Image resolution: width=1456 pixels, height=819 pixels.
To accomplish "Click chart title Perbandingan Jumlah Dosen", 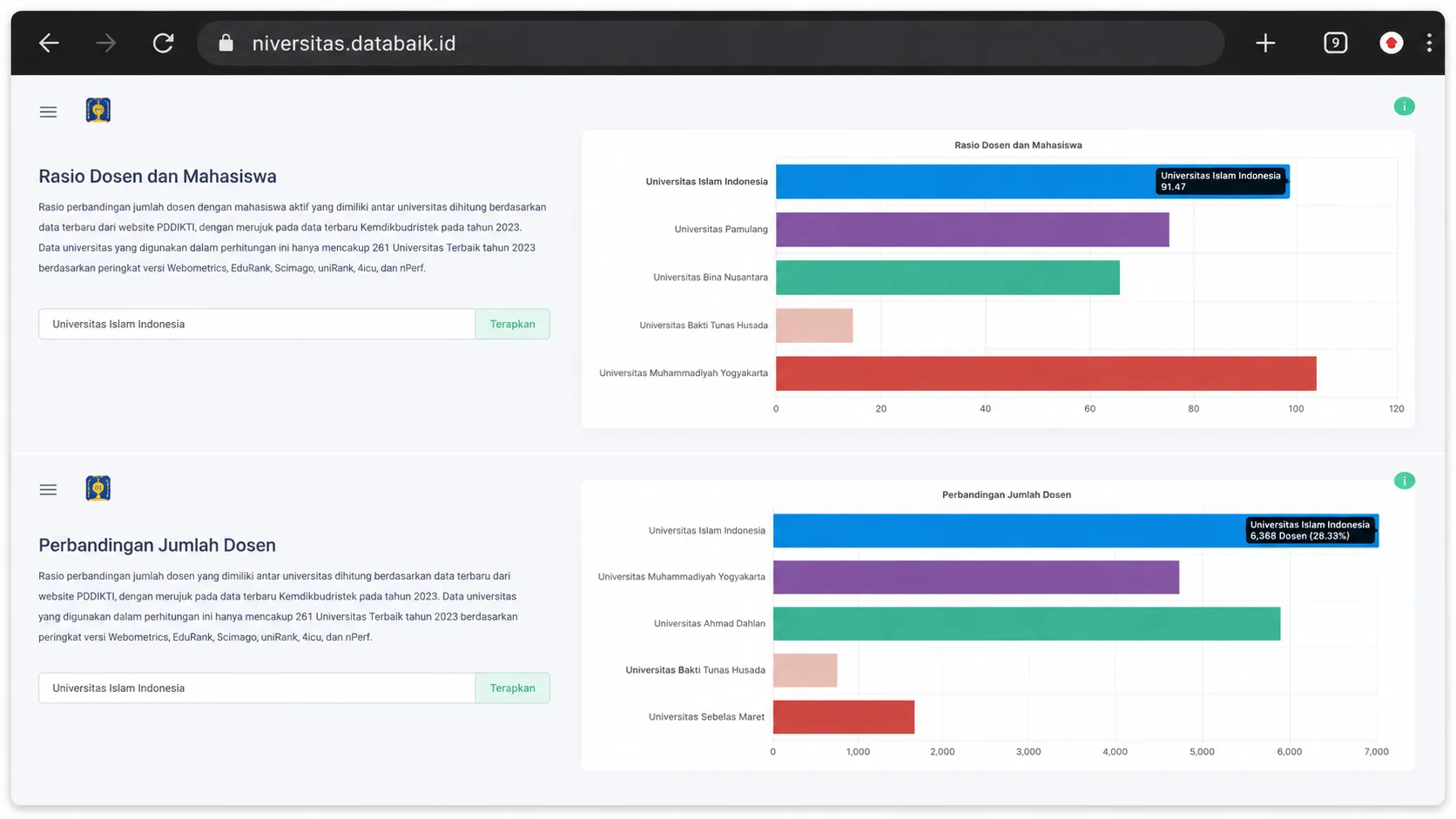I will click(x=1007, y=494).
